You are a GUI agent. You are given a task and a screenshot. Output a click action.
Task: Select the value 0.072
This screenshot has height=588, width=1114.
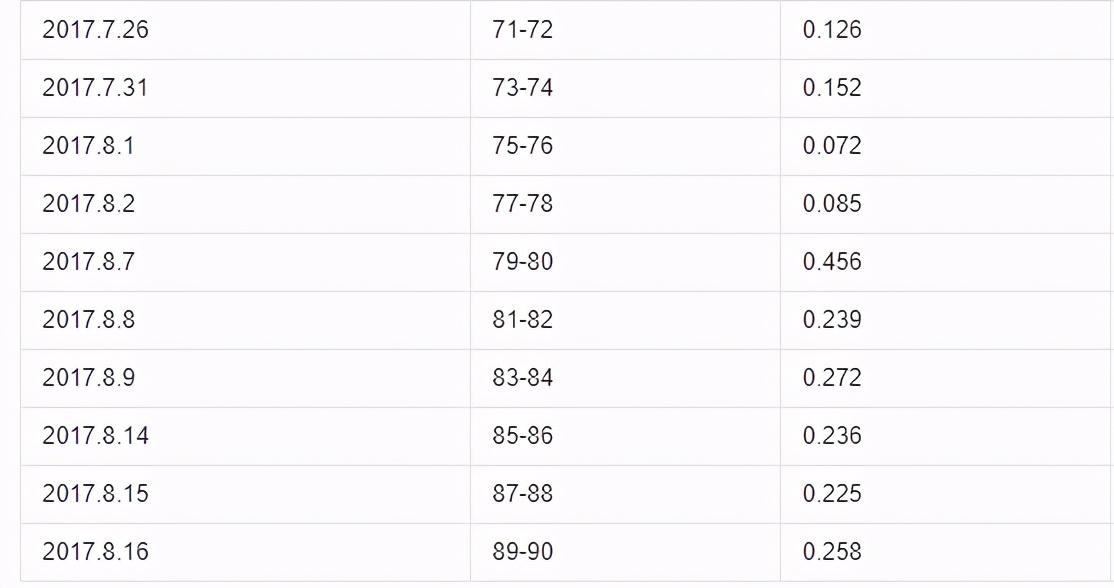coord(831,146)
